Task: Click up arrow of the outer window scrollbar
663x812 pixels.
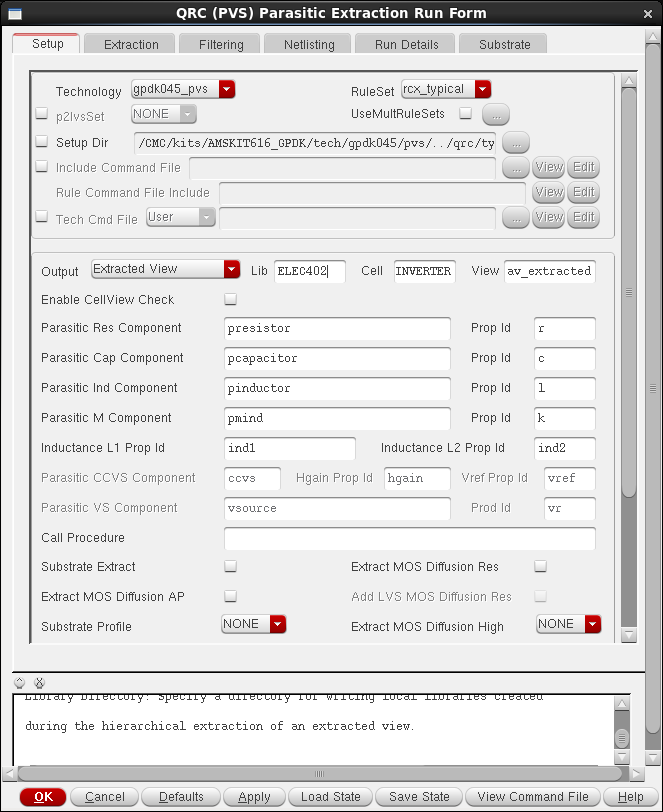Action: click(653, 36)
